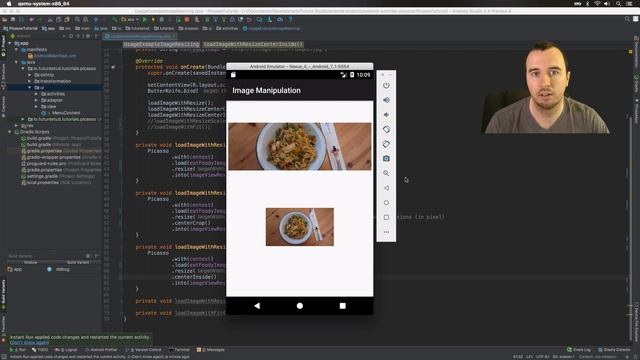Collapse the manifests folder node
Image resolution: width=640 pixels, height=360 pixels.
[x=17, y=49]
